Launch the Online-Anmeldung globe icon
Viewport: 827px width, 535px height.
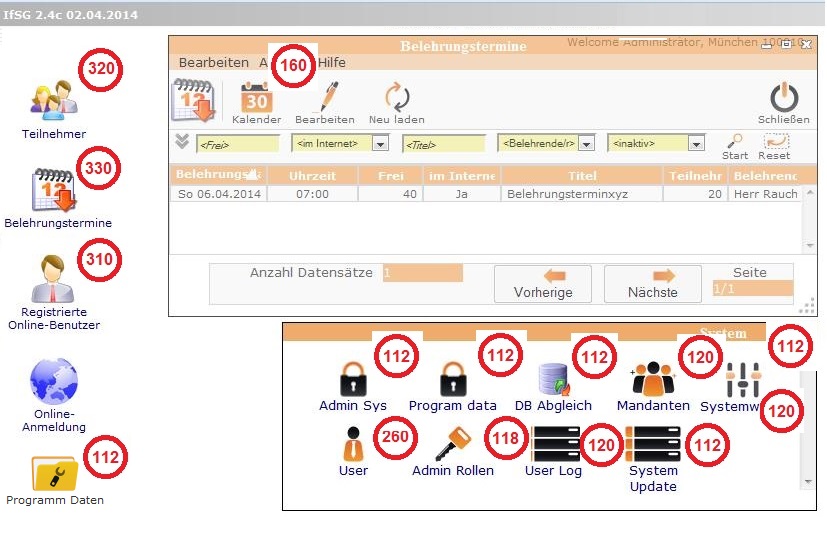pyautogui.click(x=54, y=381)
